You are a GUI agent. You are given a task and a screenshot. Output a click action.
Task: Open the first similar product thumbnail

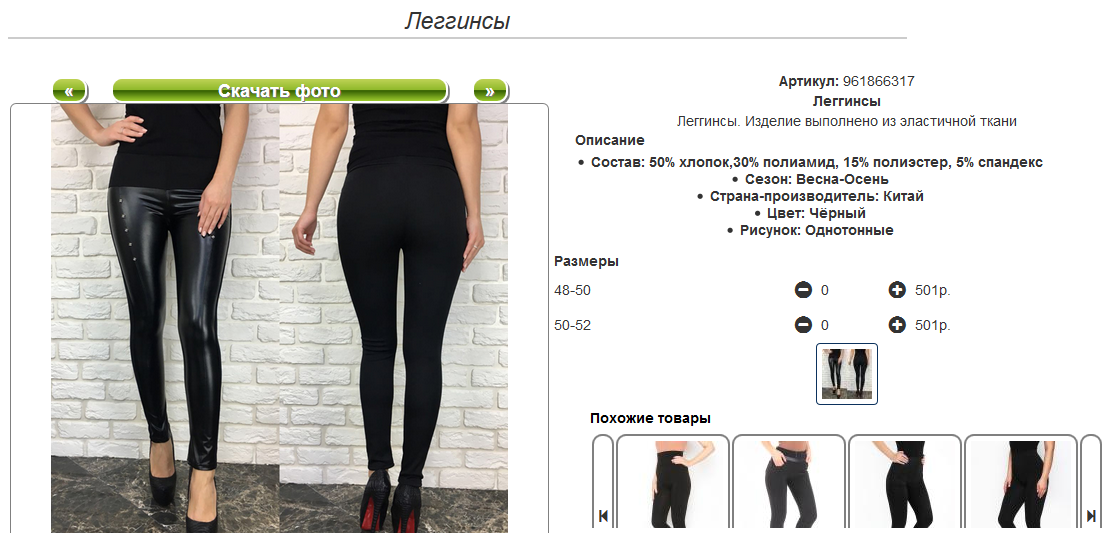tap(673, 484)
